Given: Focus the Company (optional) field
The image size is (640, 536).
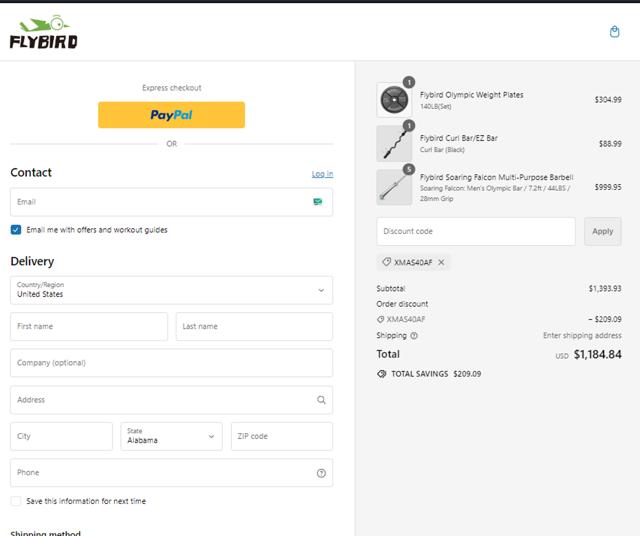Looking at the screenshot, I should pos(171,363).
